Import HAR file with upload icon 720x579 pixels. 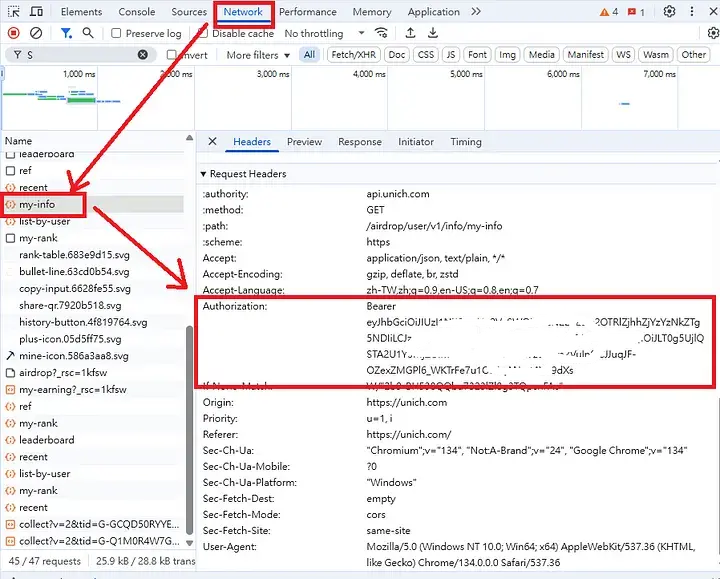[x=411, y=33]
